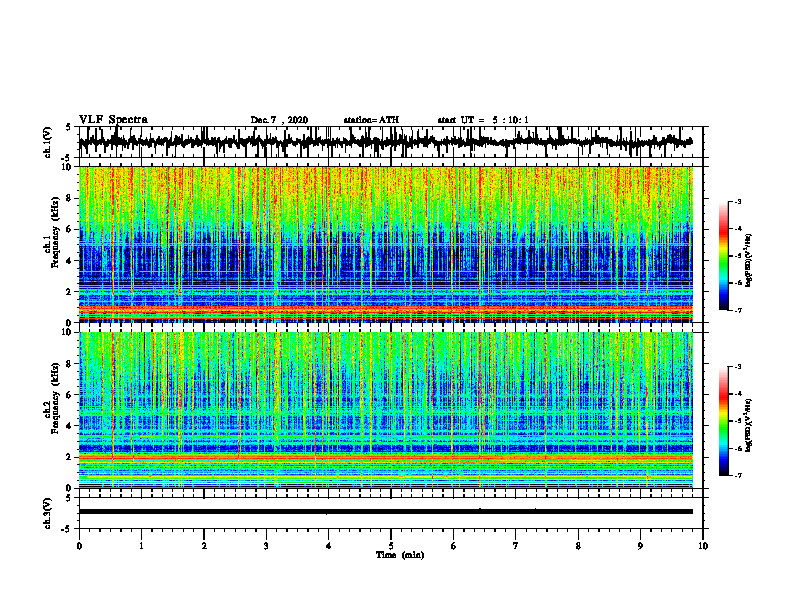Click inside the ch.2 spectrogram panel

tap(385, 410)
